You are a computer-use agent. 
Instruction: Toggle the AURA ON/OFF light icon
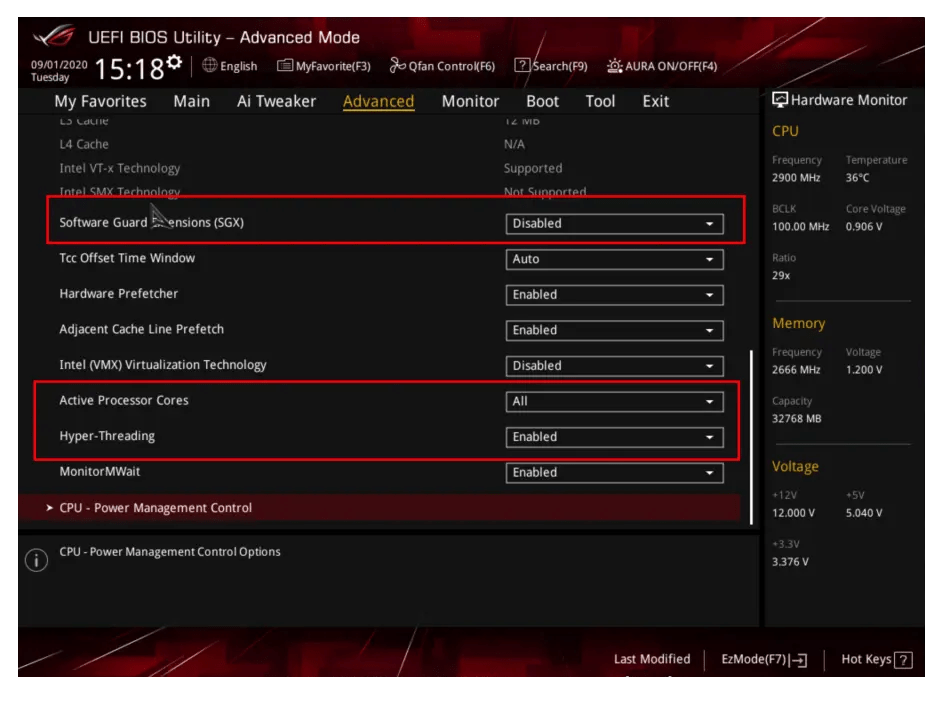tap(614, 66)
